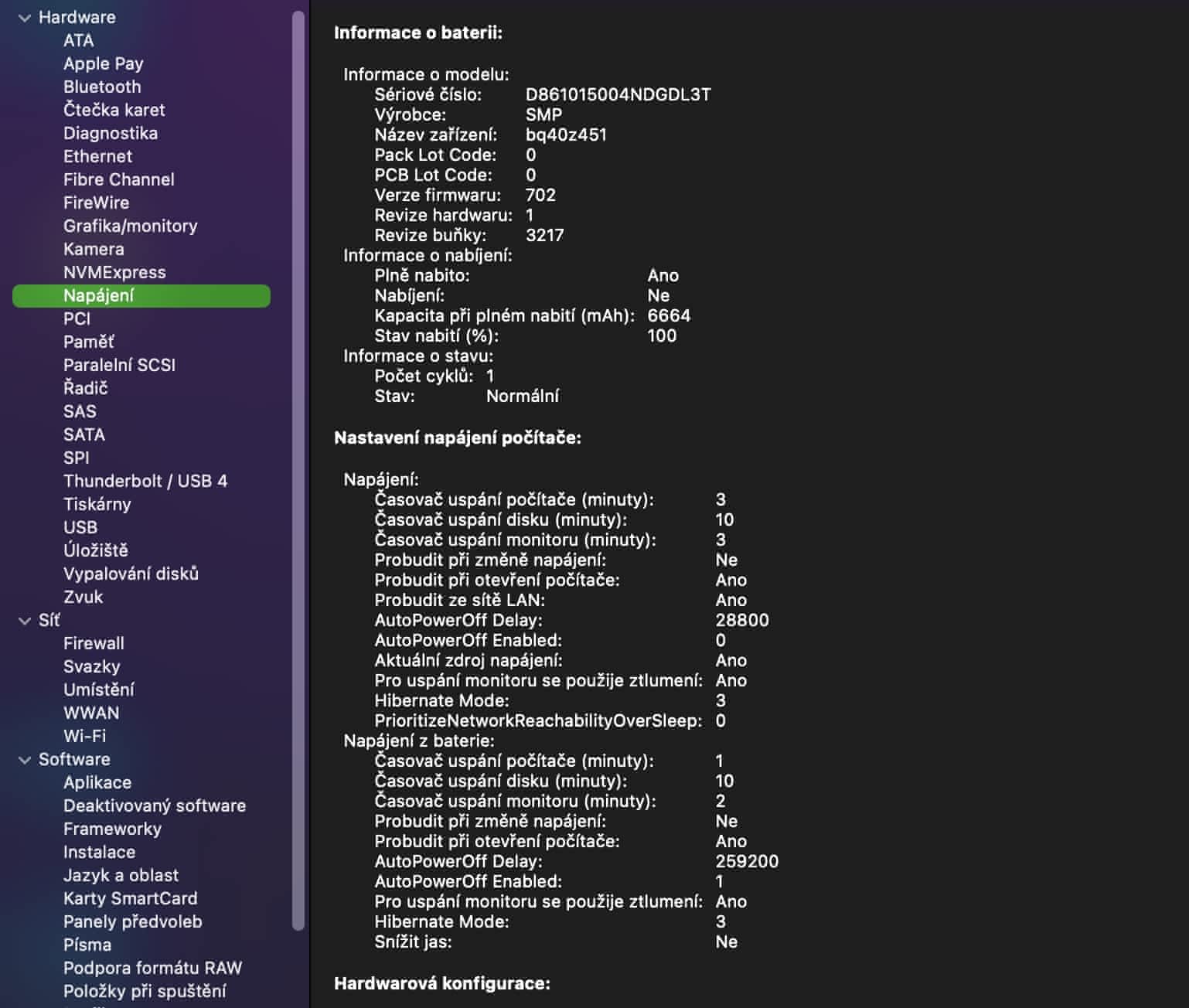Select NVMExpress in hardware list
Screen dimensions: 1189x1008
coord(114,272)
